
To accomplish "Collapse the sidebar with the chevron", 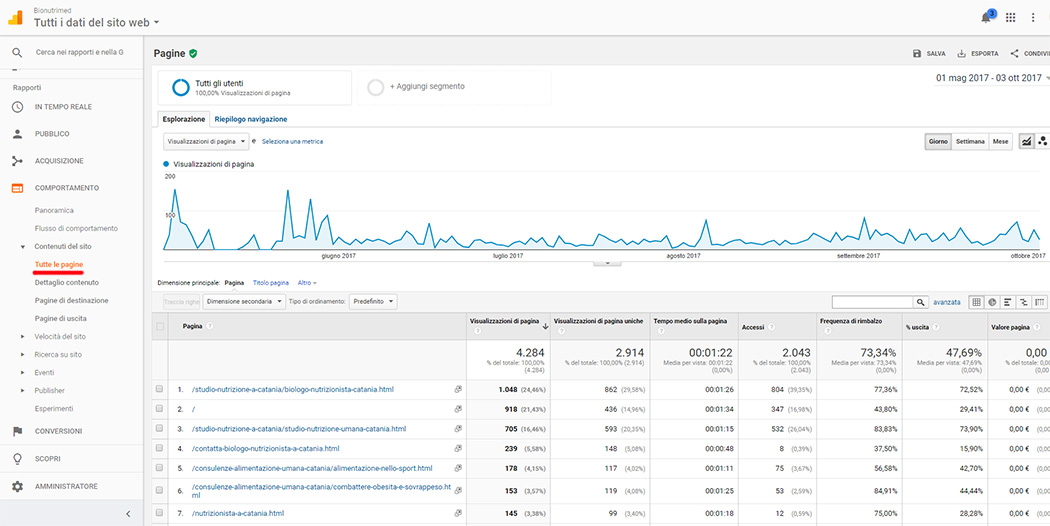I will click(129, 514).
